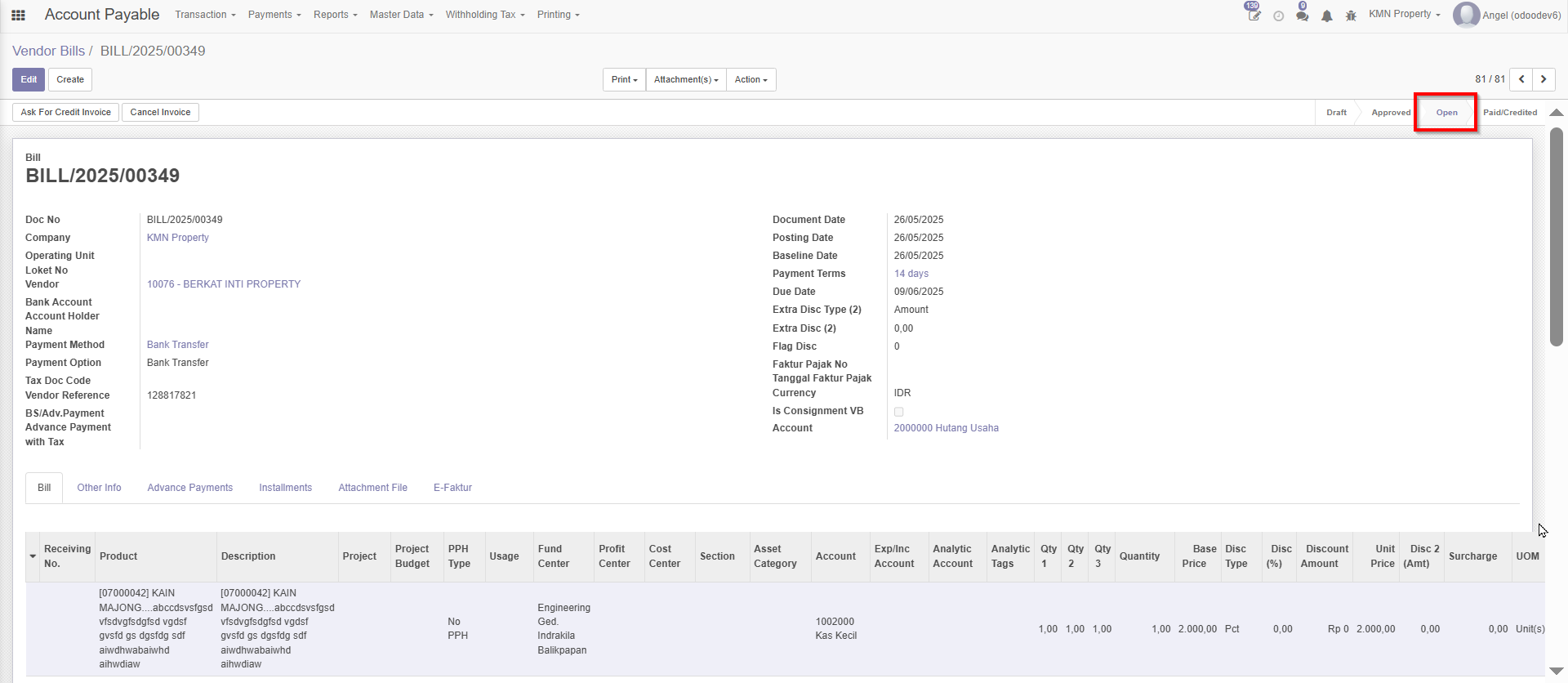Click the Draft status stage

point(1336,113)
